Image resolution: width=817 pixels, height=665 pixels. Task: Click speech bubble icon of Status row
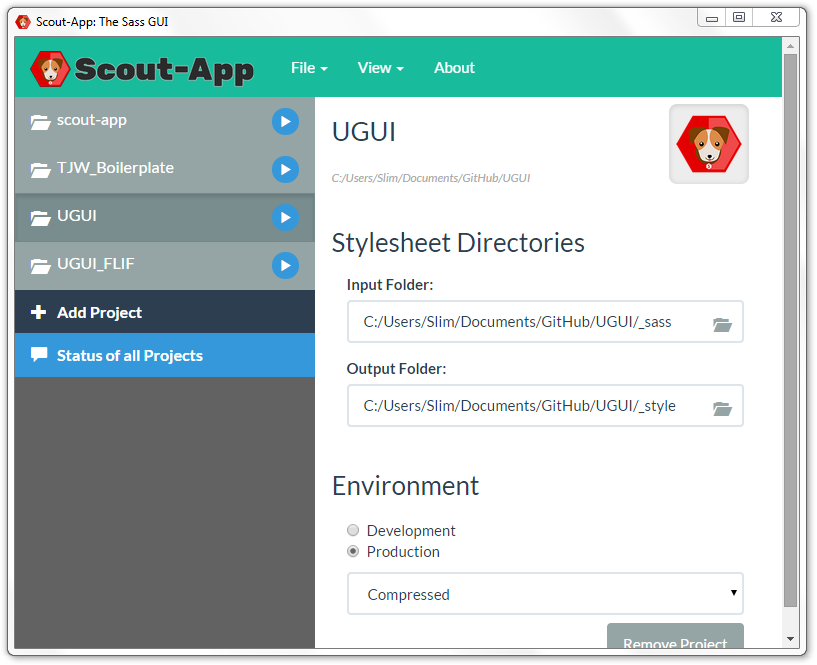point(39,354)
